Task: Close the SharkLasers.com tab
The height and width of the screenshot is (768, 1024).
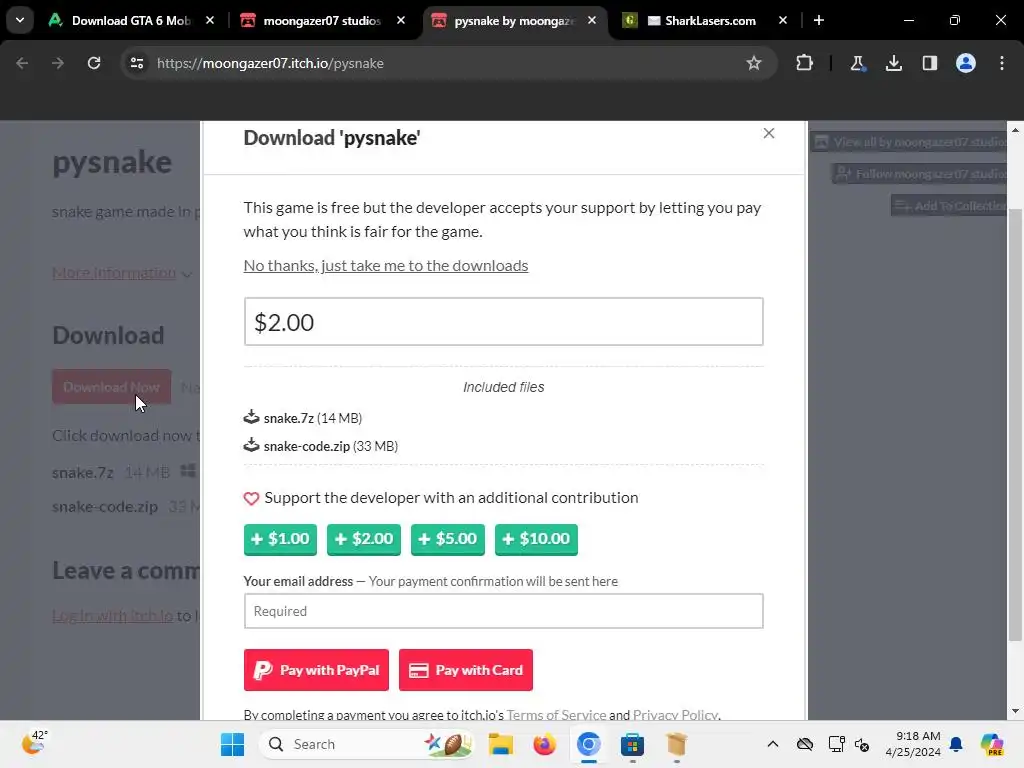Action: [782, 21]
